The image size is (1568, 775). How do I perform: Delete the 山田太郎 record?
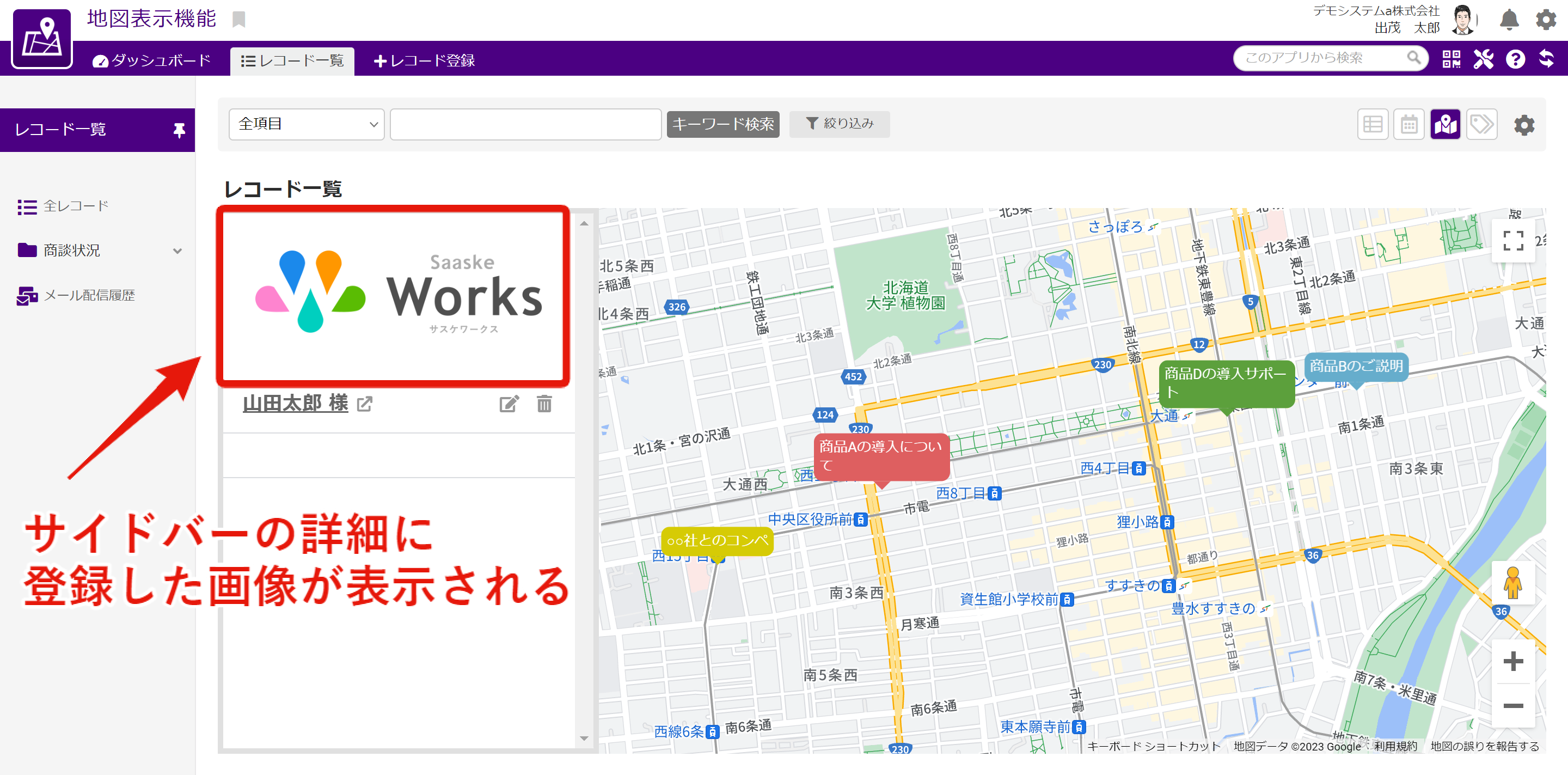(544, 404)
